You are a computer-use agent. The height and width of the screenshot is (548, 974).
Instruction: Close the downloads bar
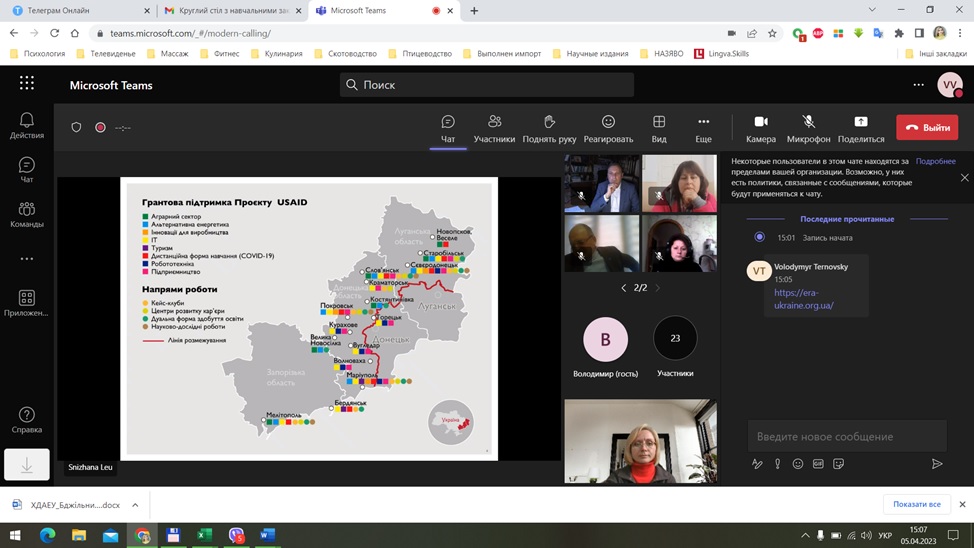(x=962, y=505)
